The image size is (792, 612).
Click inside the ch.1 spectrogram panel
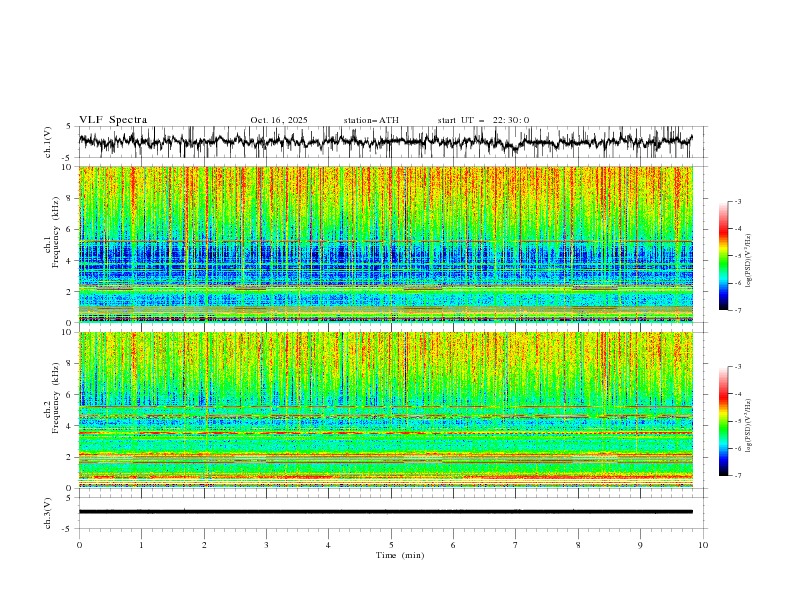[385, 244]
